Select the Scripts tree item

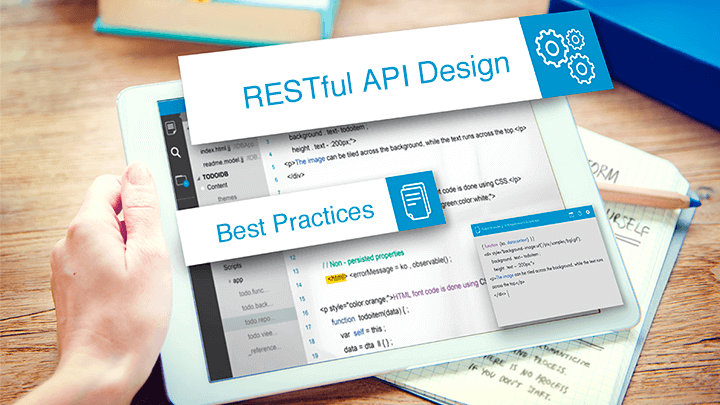[232, 266]
